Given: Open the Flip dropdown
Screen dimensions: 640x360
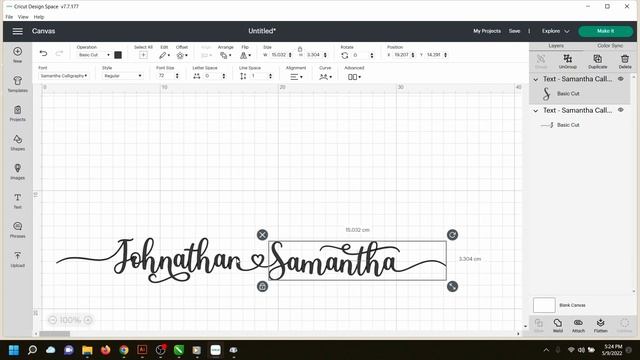Looking at the screenshot, I should (246, 55).
